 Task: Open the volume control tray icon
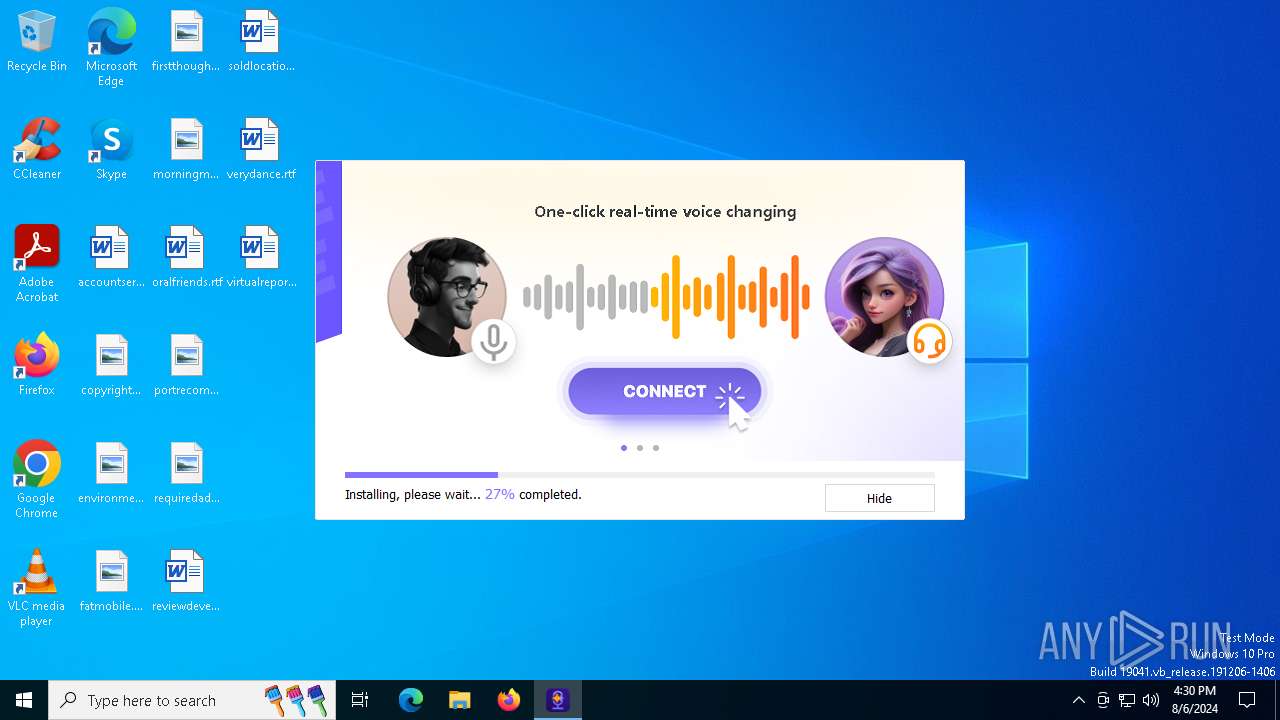[x=1151, y=700]
